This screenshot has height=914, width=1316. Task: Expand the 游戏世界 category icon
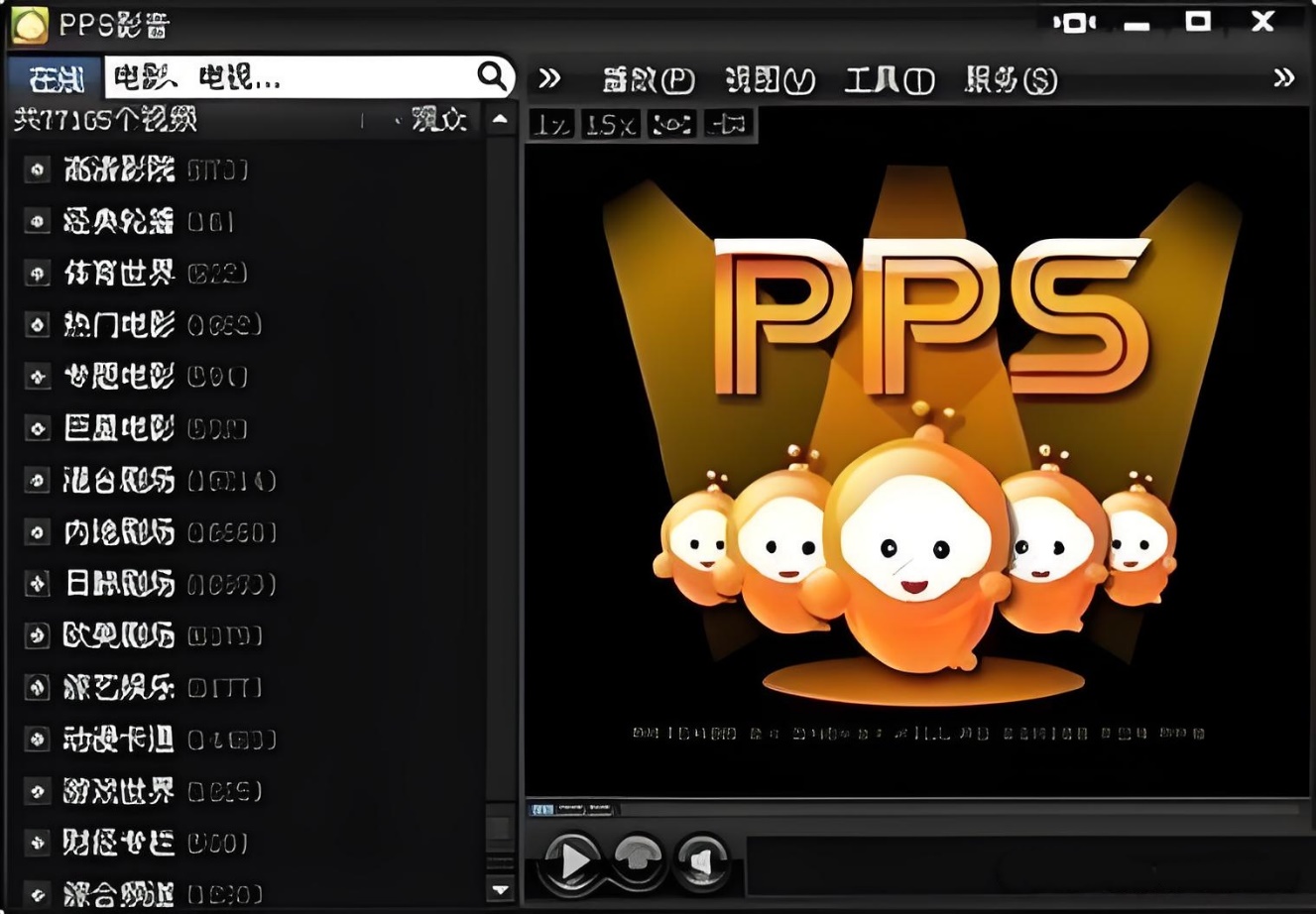pyautogui.click(x=37, y=791)
